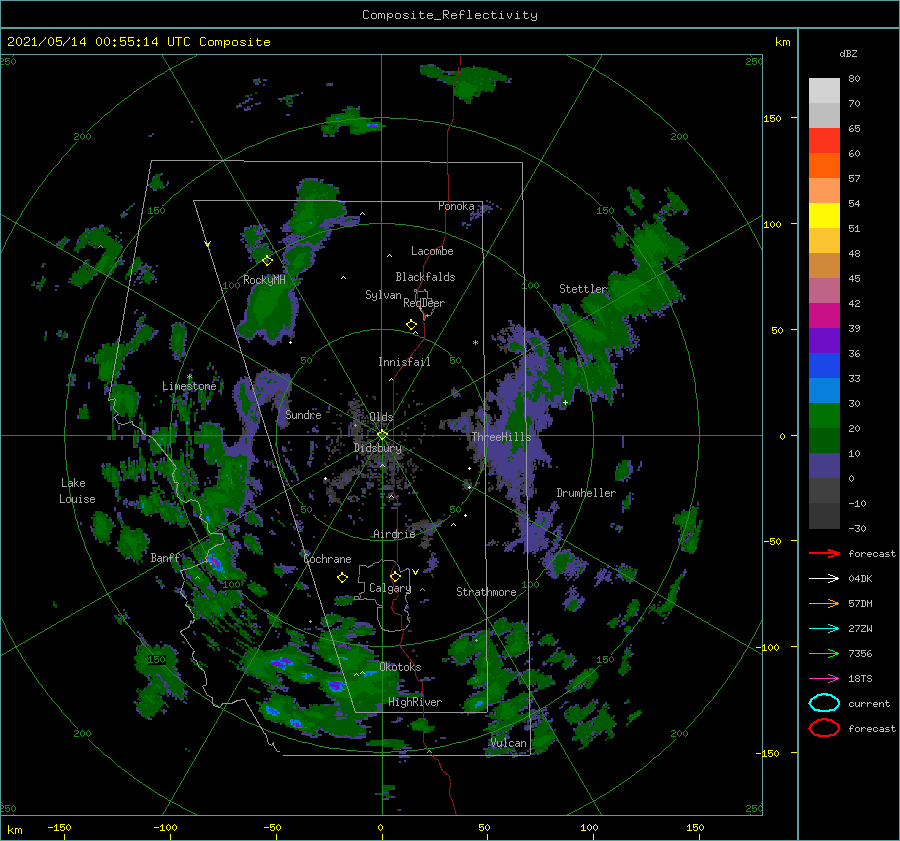Click the ThreeHills label
The height and width of the screenshot is (841, 900).
(x=501, y=437)
